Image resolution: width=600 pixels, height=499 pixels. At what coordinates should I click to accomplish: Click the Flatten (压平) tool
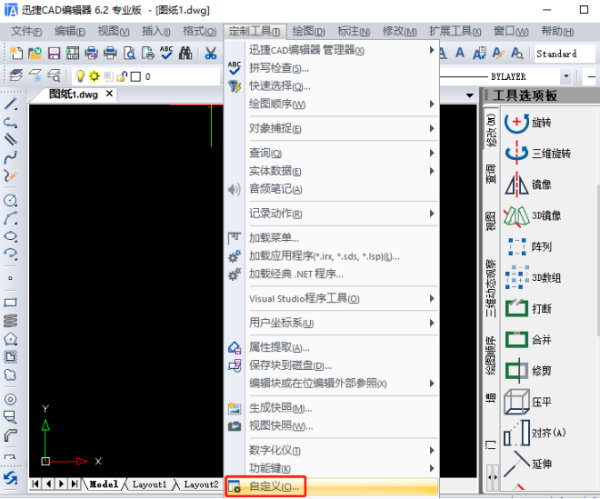click(x=528, y=402)
